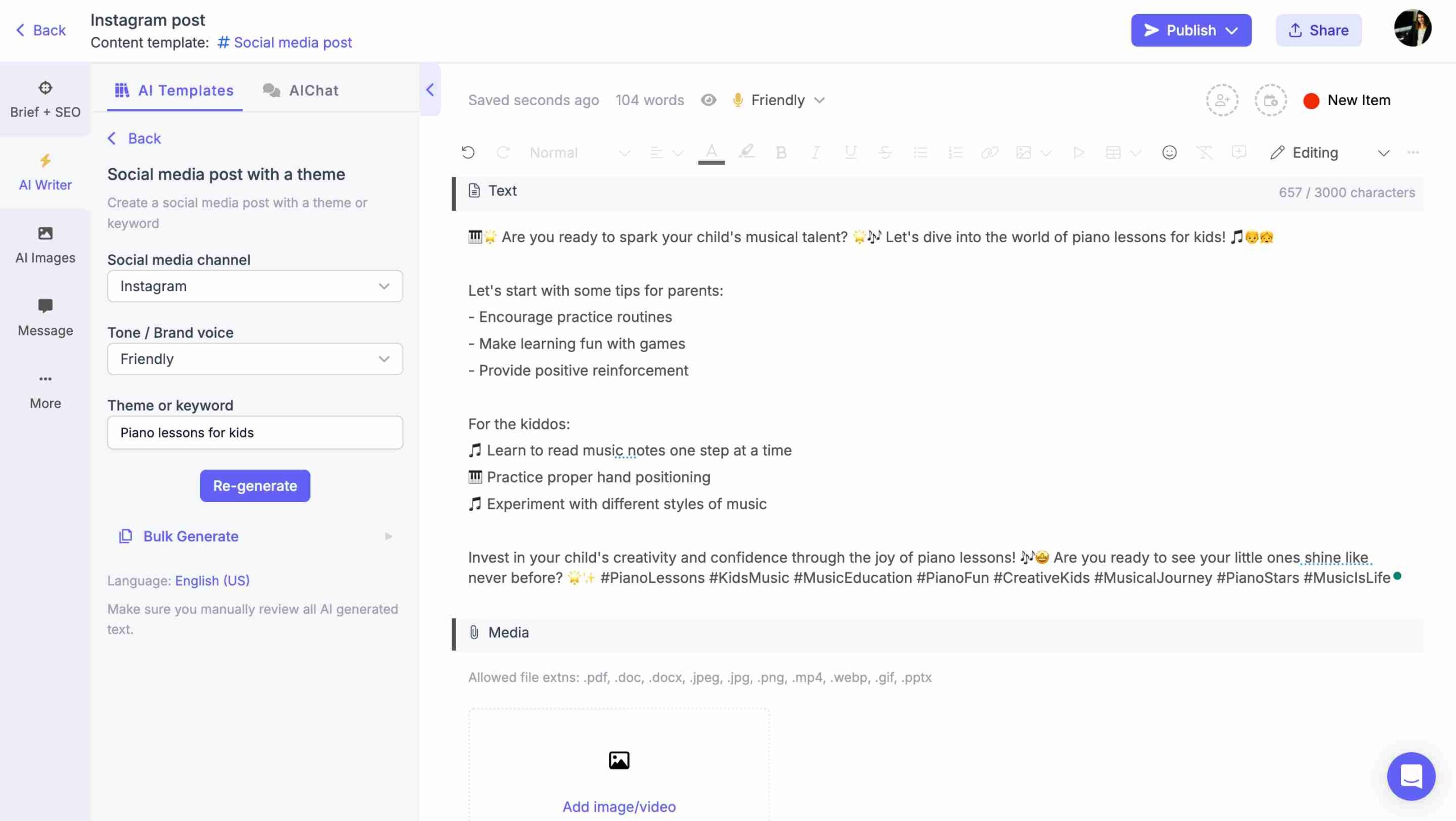The height and width of the screenshot is (821, 1456).
Task: Click the text highlight color icon
Action: click(x=746, y=153)
